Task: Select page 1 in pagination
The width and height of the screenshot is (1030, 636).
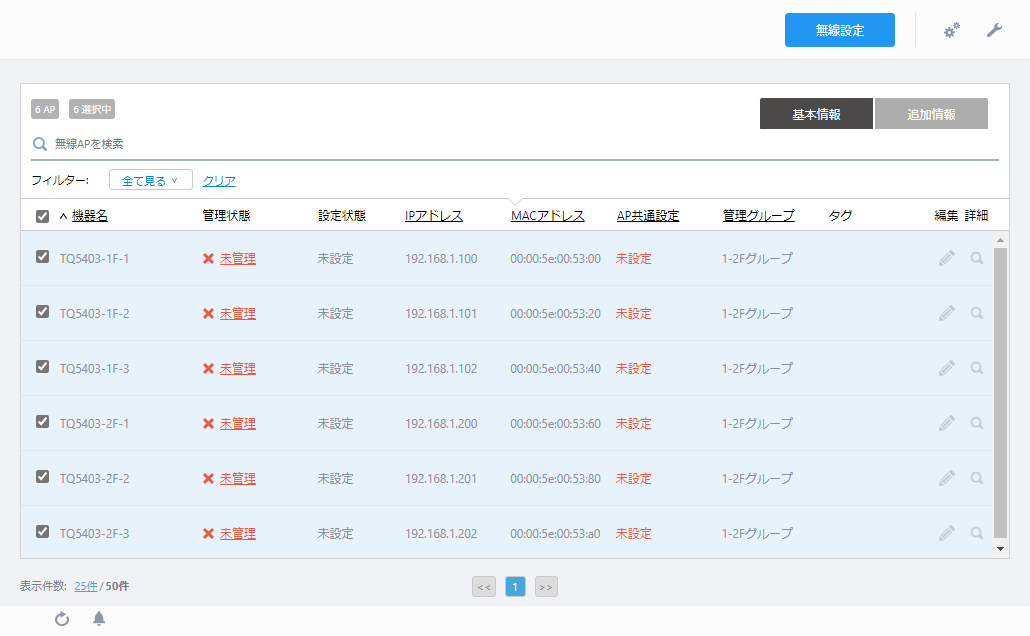Action: (x=515, y=587)
